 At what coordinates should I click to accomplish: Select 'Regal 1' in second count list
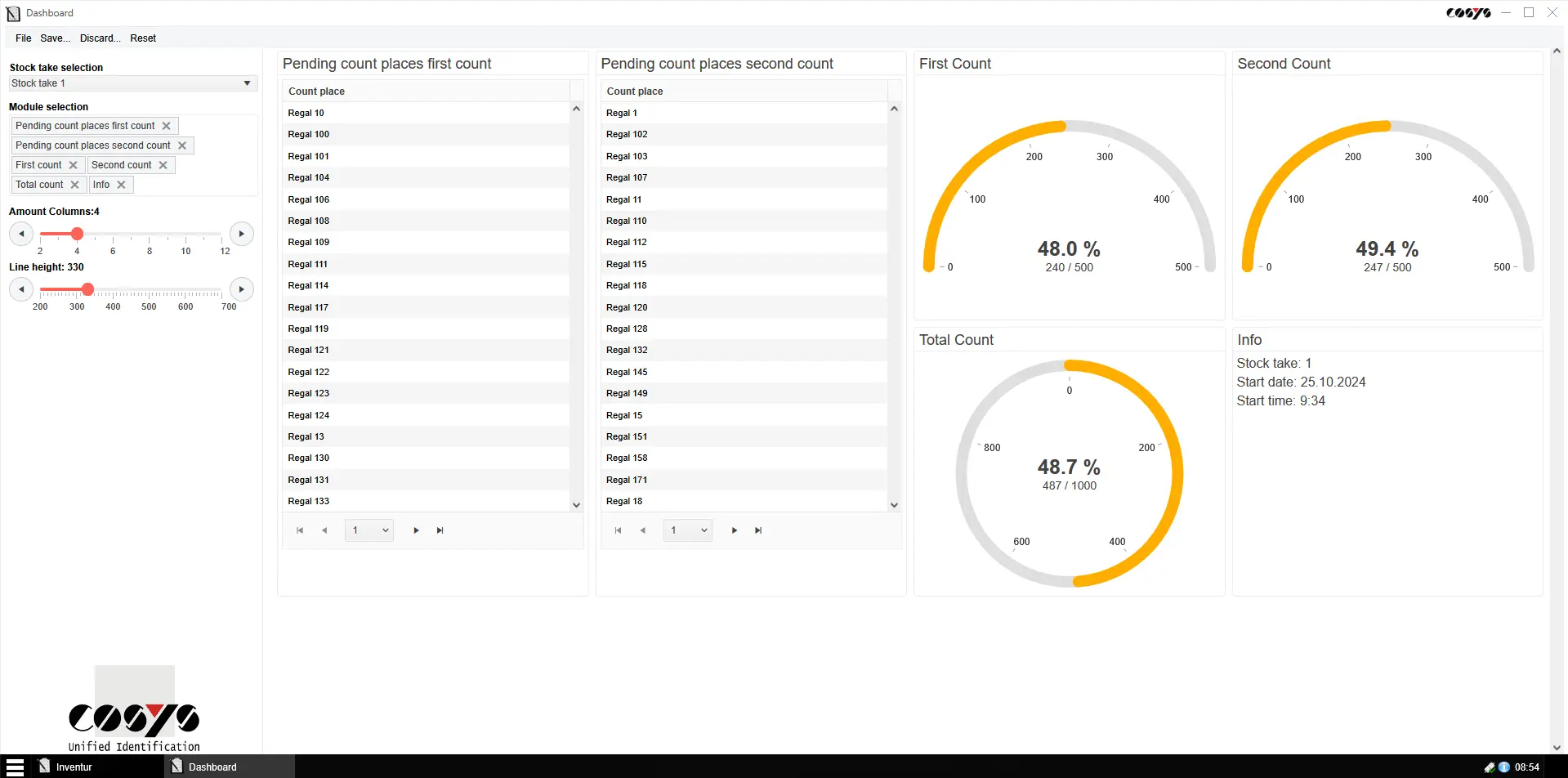pos(744,113)
